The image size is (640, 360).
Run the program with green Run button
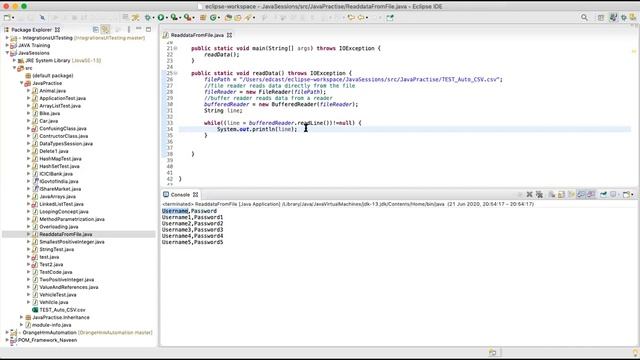click(161, 18)
